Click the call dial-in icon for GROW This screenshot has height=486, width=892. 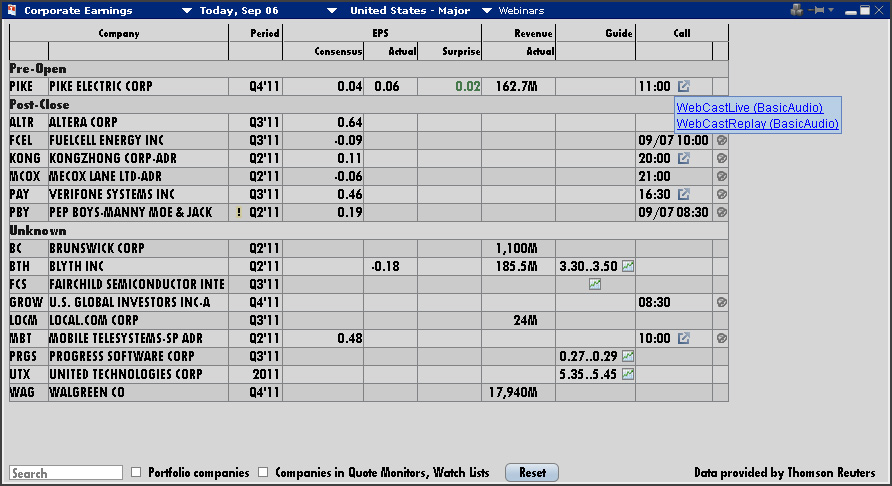[721, 302]
